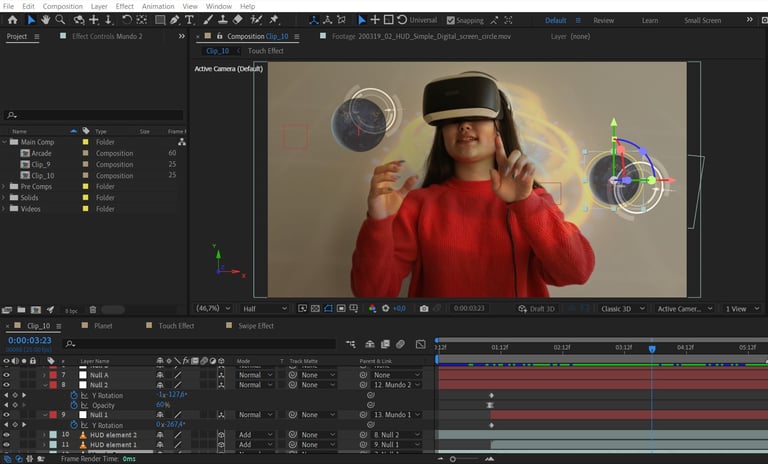Image resolution: width=768 pixels, height=464 pixels.
Task: Open the Composition menu
Action: [x=62, y=6]
